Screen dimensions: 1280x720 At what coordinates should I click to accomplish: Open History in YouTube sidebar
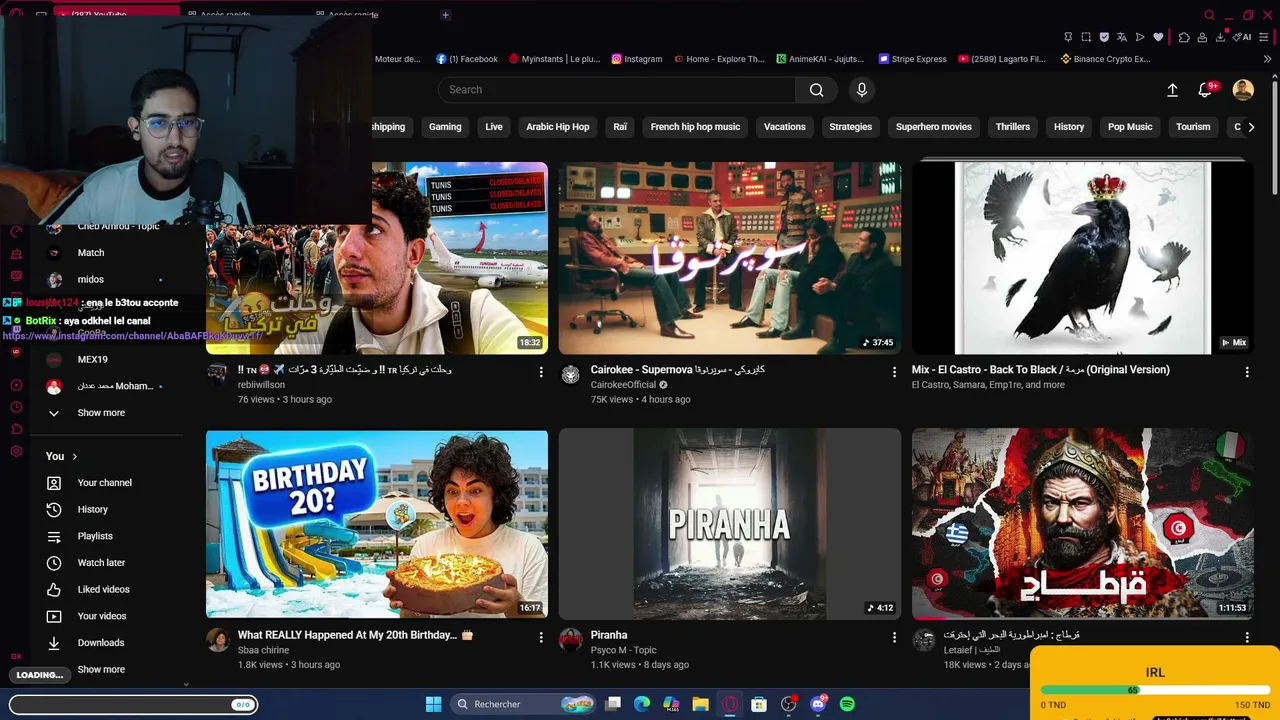pyautogui.click(x=93, y=510)
